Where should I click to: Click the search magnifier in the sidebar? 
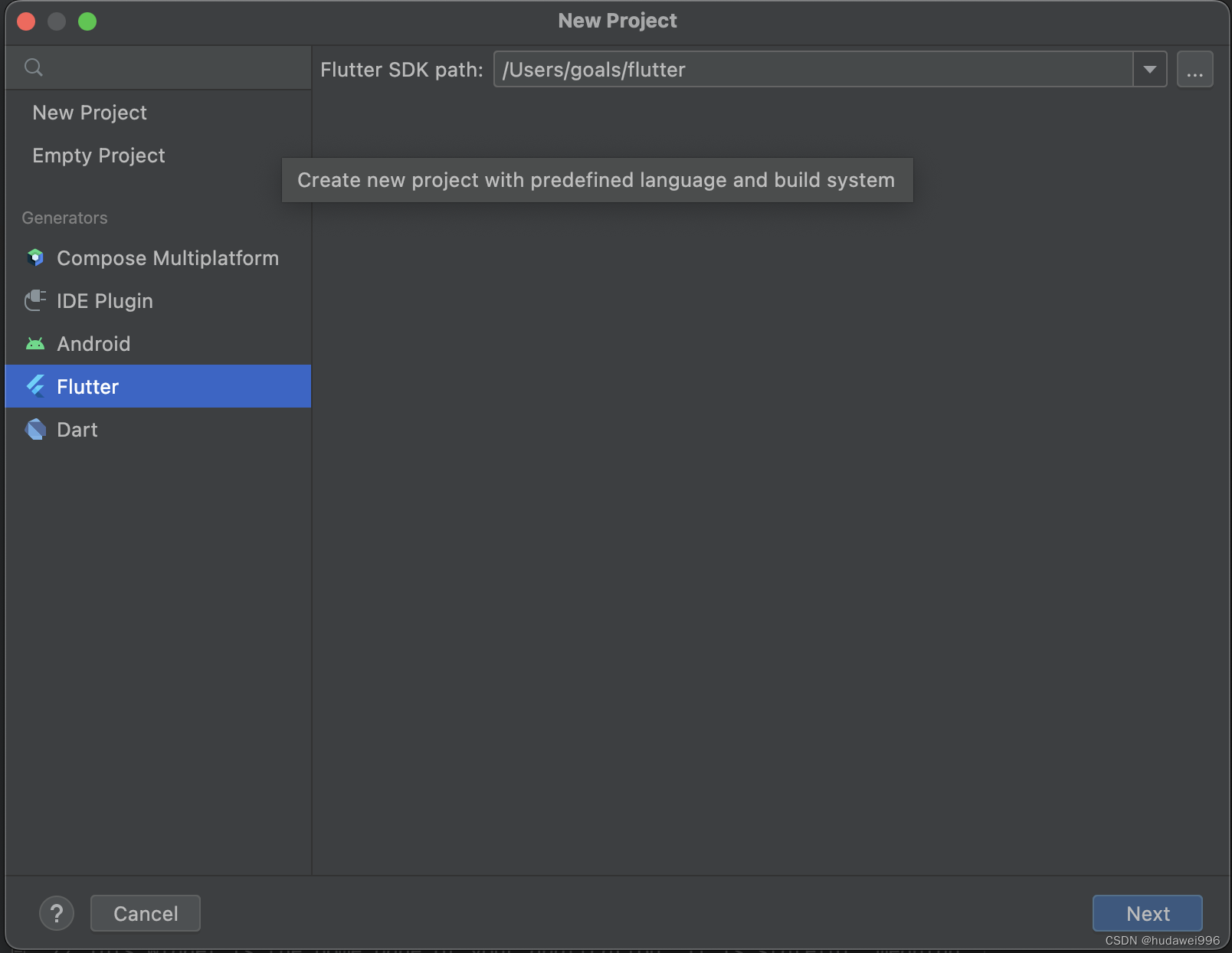coord(34,67)
